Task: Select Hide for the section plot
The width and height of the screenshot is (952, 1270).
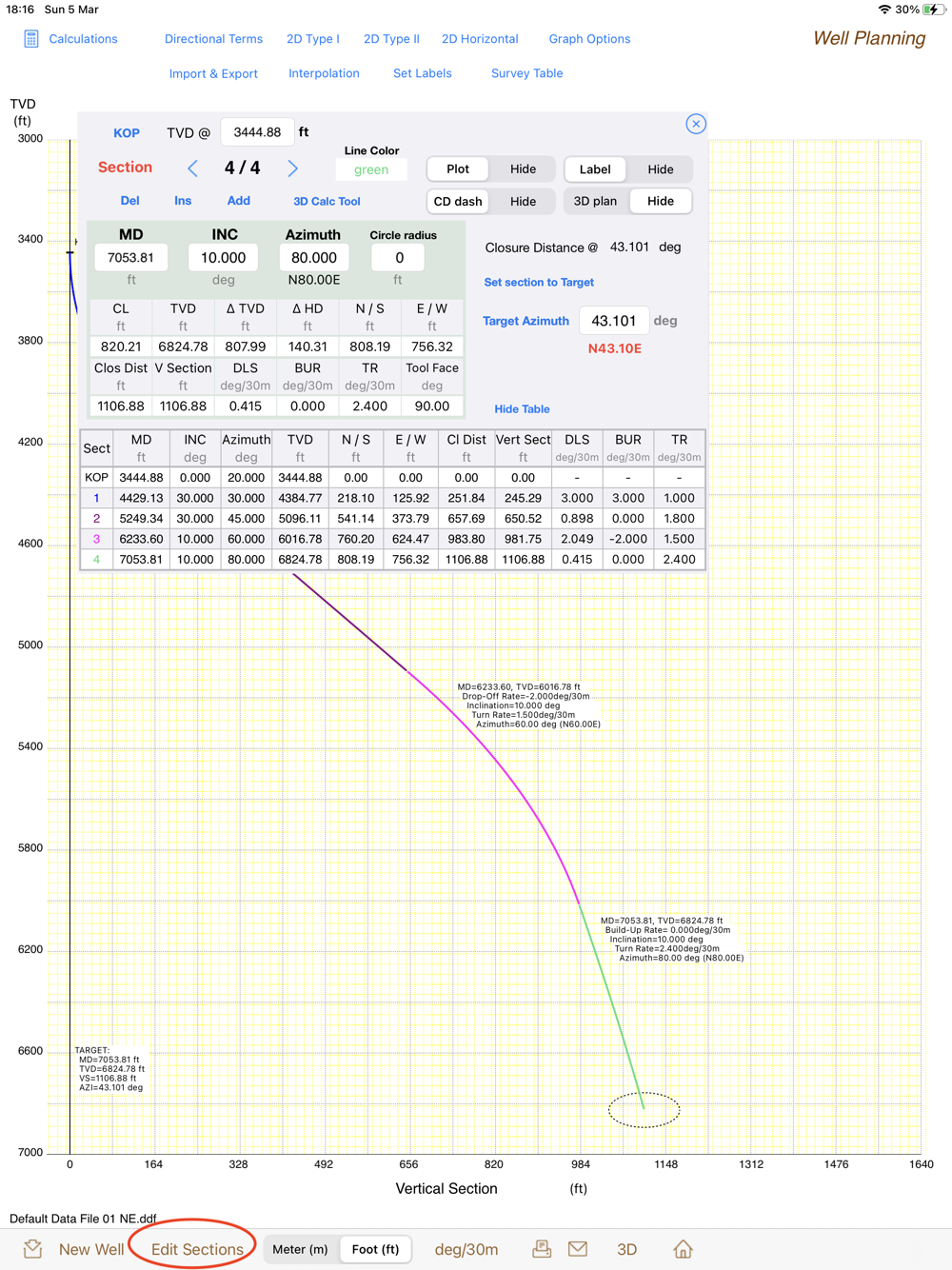Action: 523,169
